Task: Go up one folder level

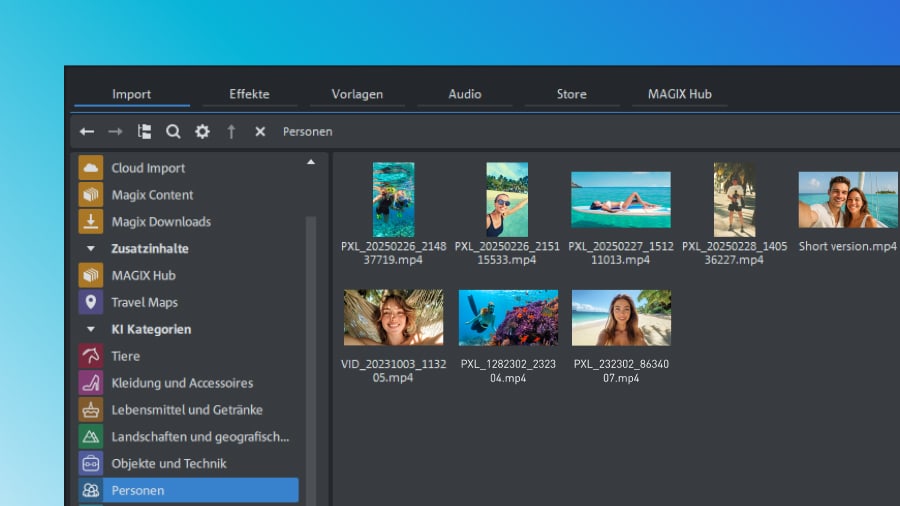Action: 231,132
